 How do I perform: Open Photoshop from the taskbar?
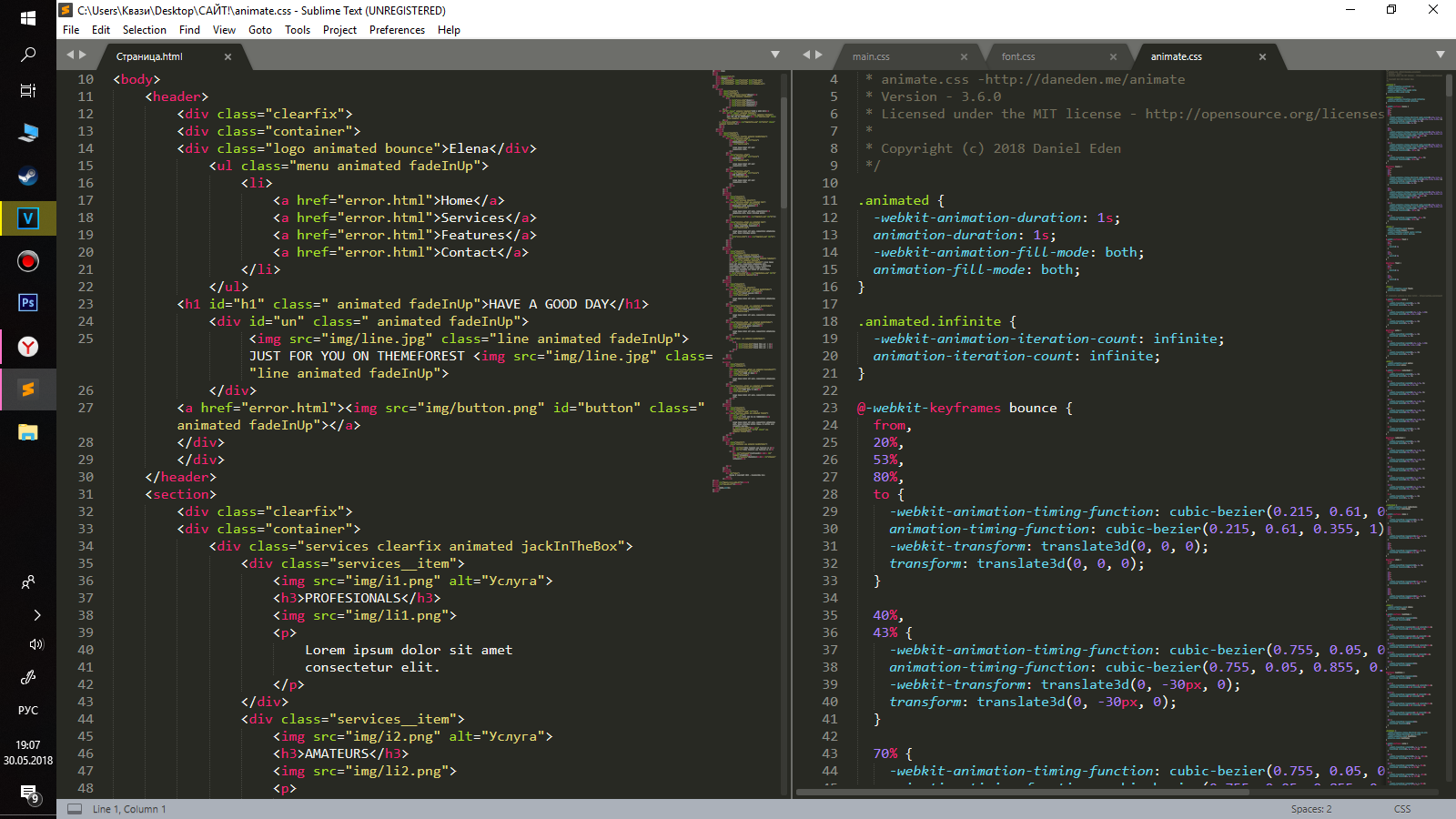click(28, 303)
